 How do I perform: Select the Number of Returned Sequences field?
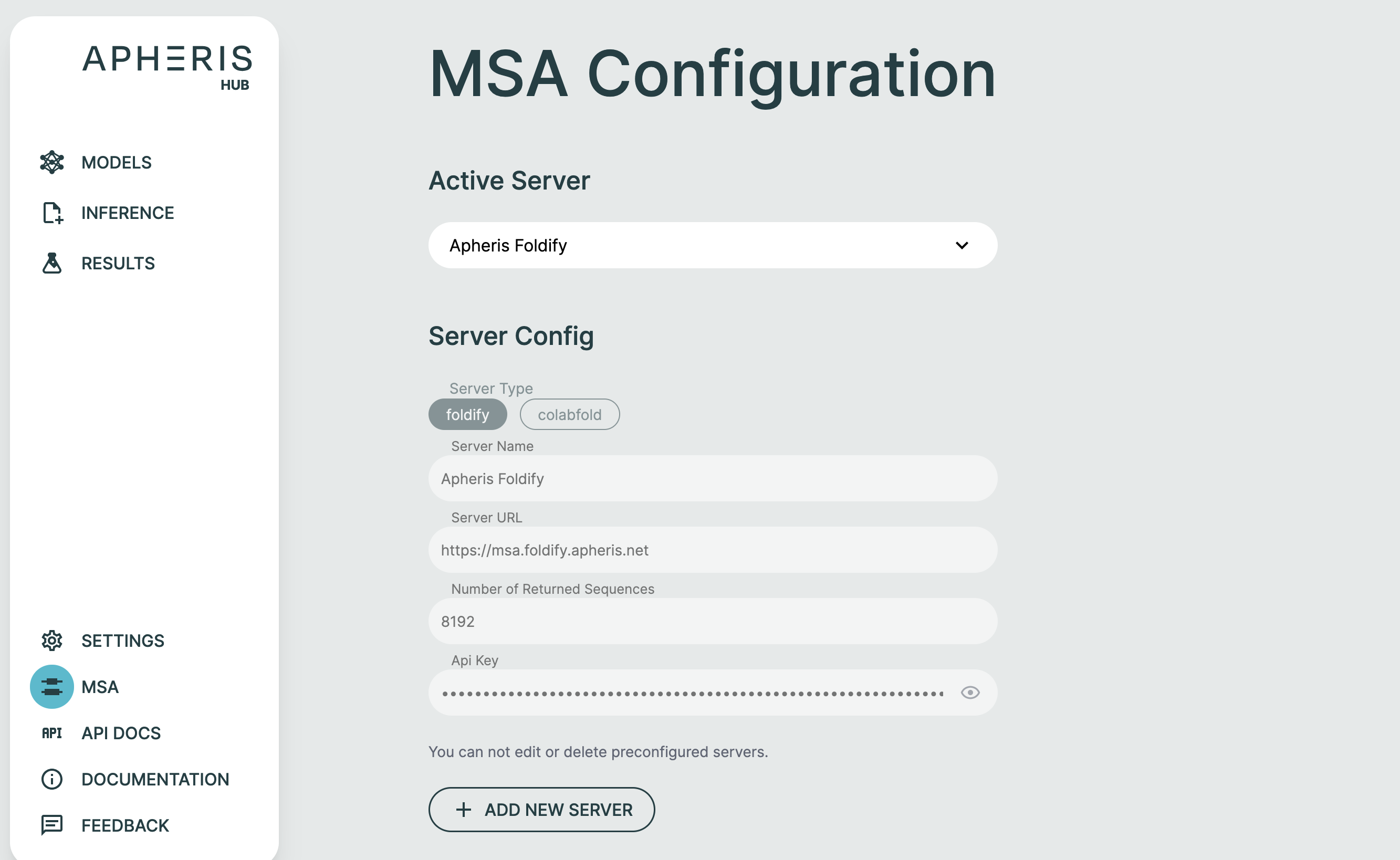click(712, 621)
